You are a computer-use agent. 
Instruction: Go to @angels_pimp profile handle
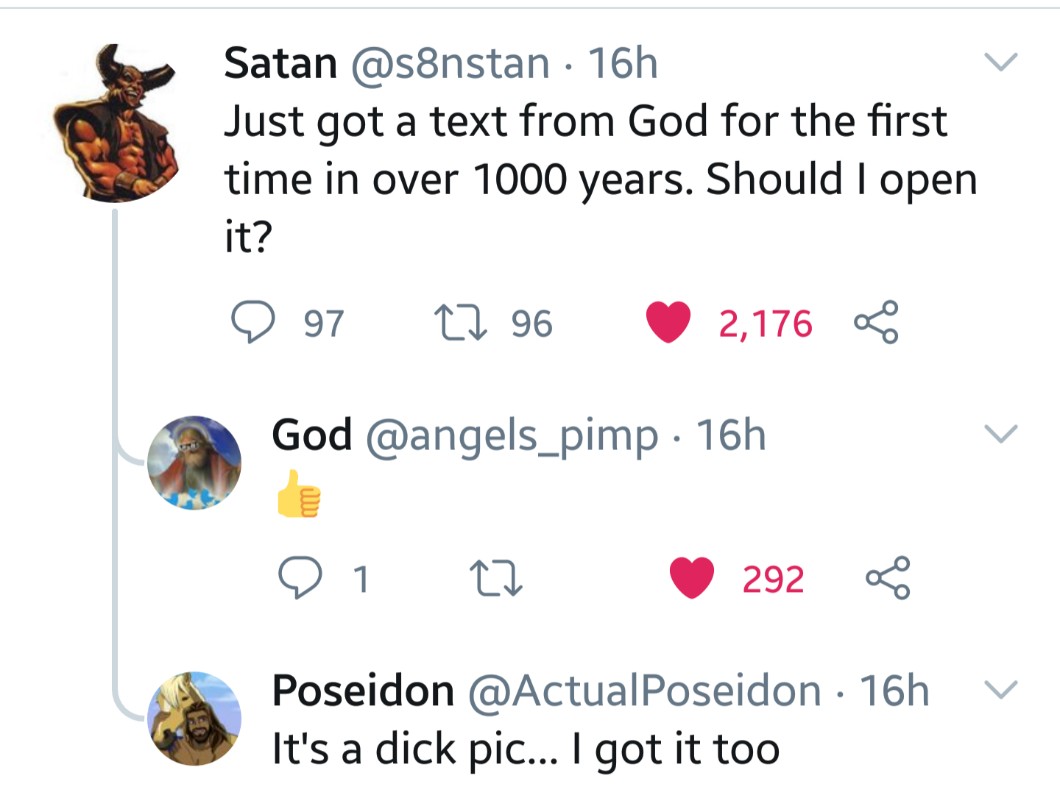(x=514, y=435)
